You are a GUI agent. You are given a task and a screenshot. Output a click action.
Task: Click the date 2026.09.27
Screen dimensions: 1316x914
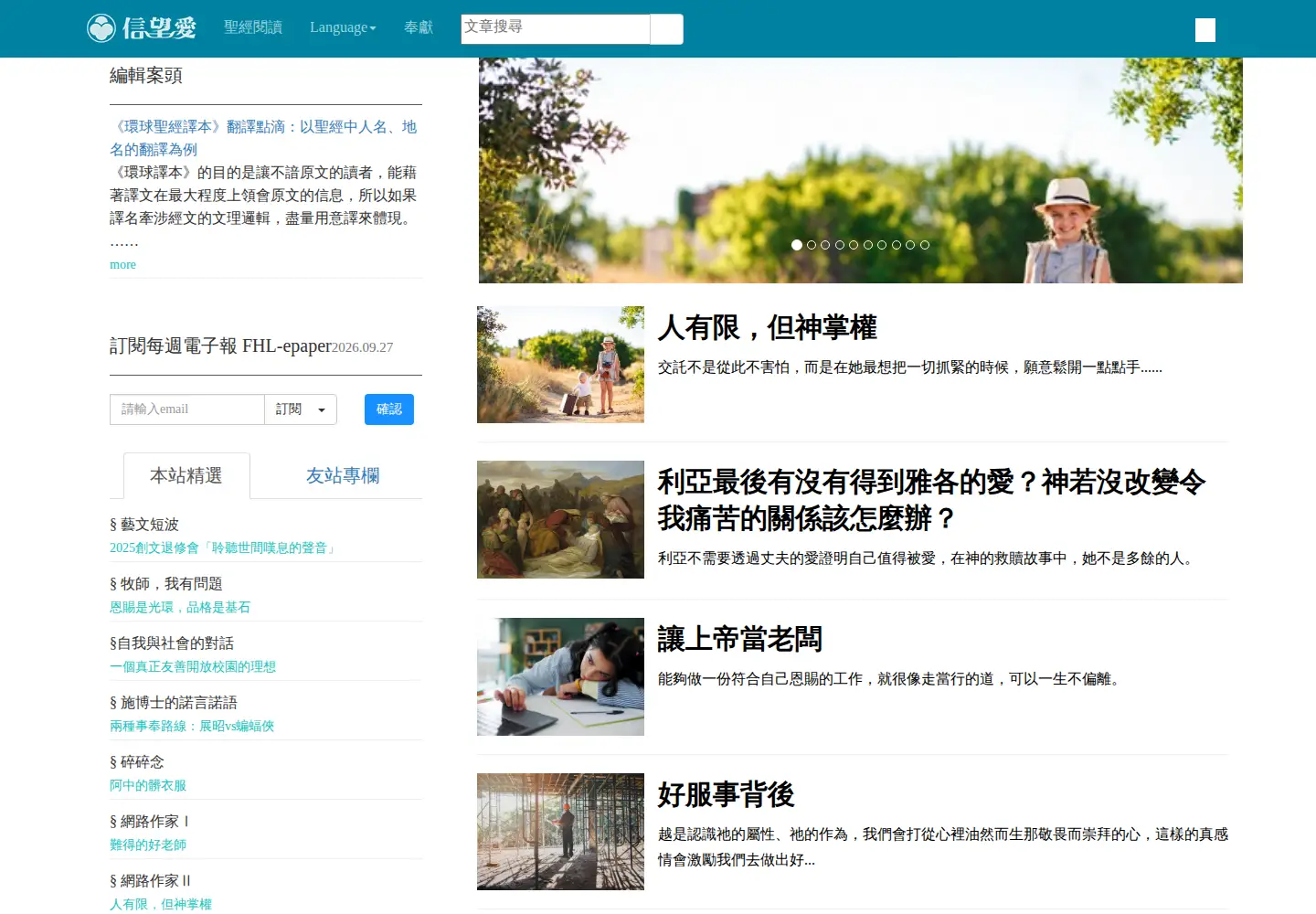click(x=363, y=347)
